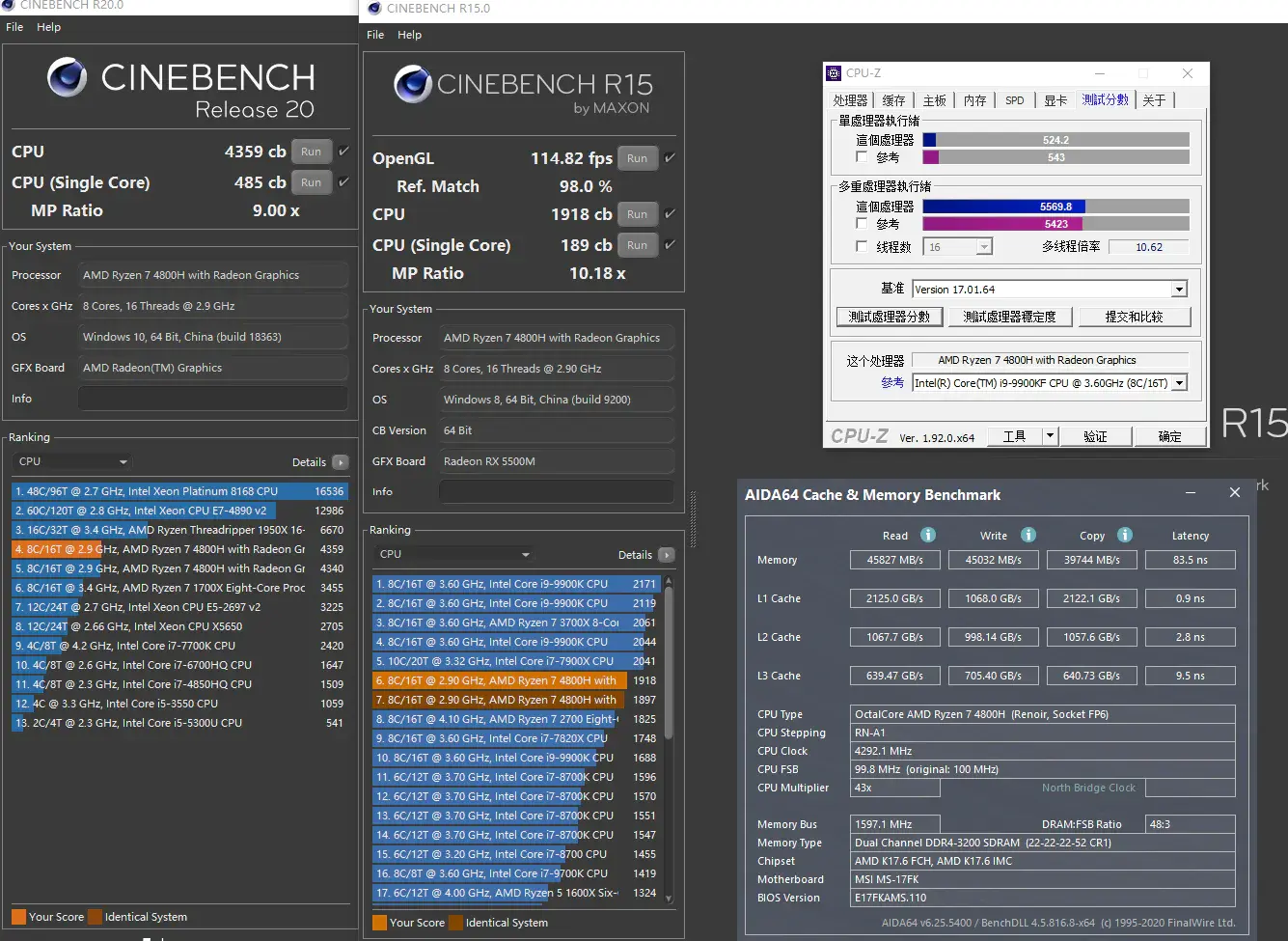Open the CPU ranking dropdown in Cinebench R15
The height and width of the screenshot is (941, 1288).
tap(453, 555)
